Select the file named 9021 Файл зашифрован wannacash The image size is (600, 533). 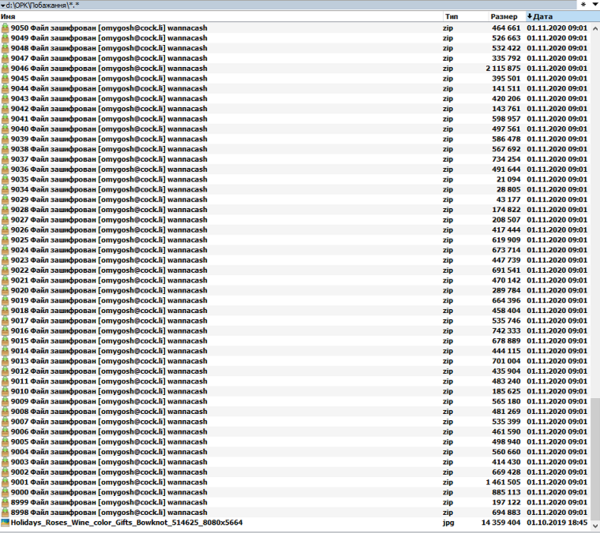pyautogui.click(x=109, y=280)
